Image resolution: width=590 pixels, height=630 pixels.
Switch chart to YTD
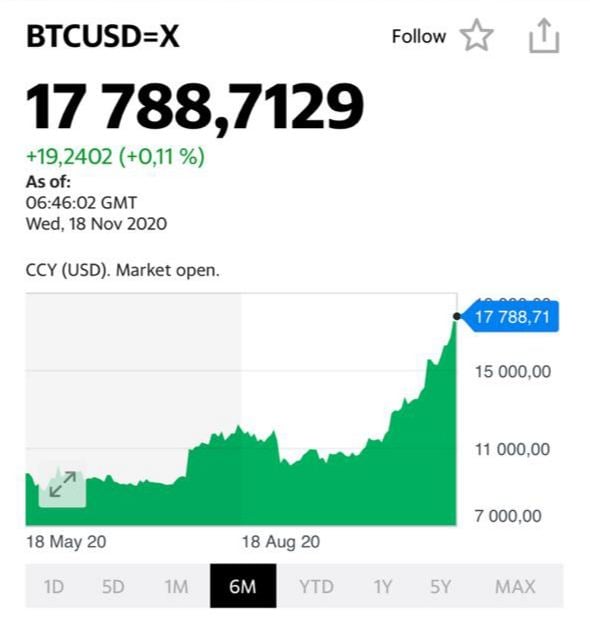(316, 587)
